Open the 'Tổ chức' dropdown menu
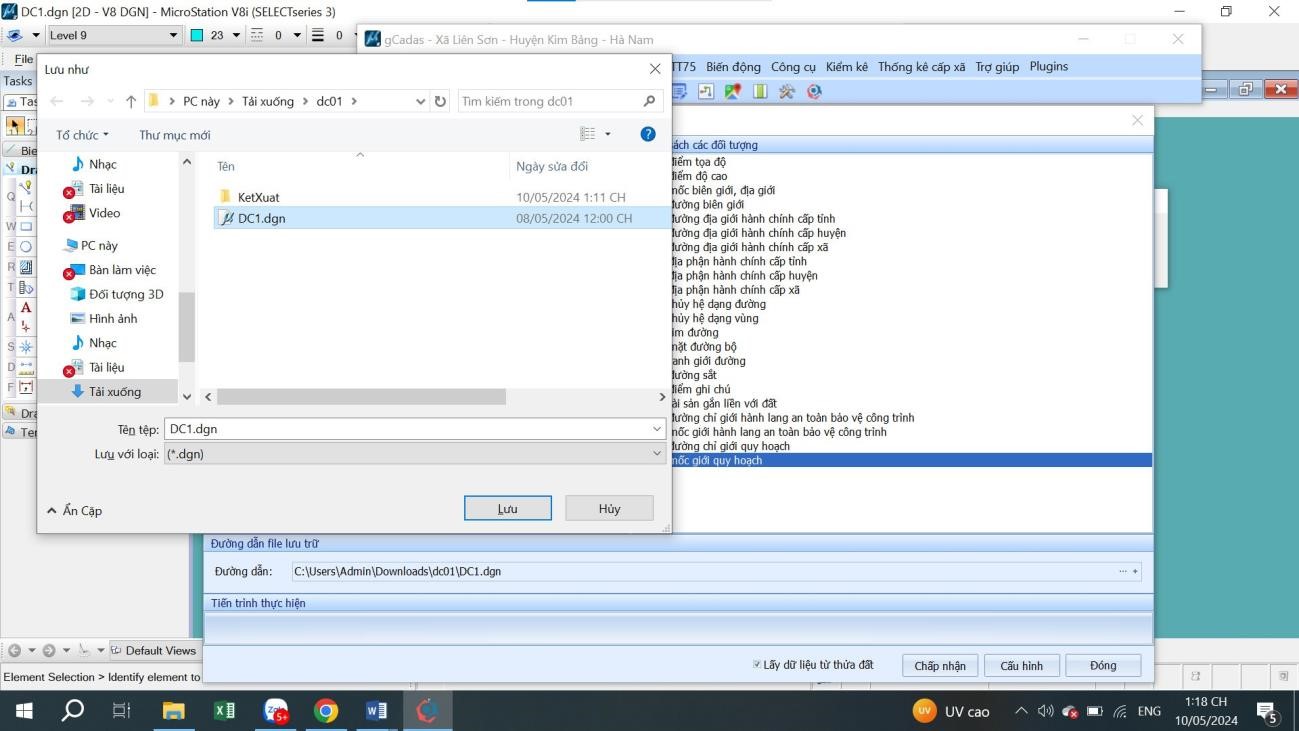 tap(82, 135)
